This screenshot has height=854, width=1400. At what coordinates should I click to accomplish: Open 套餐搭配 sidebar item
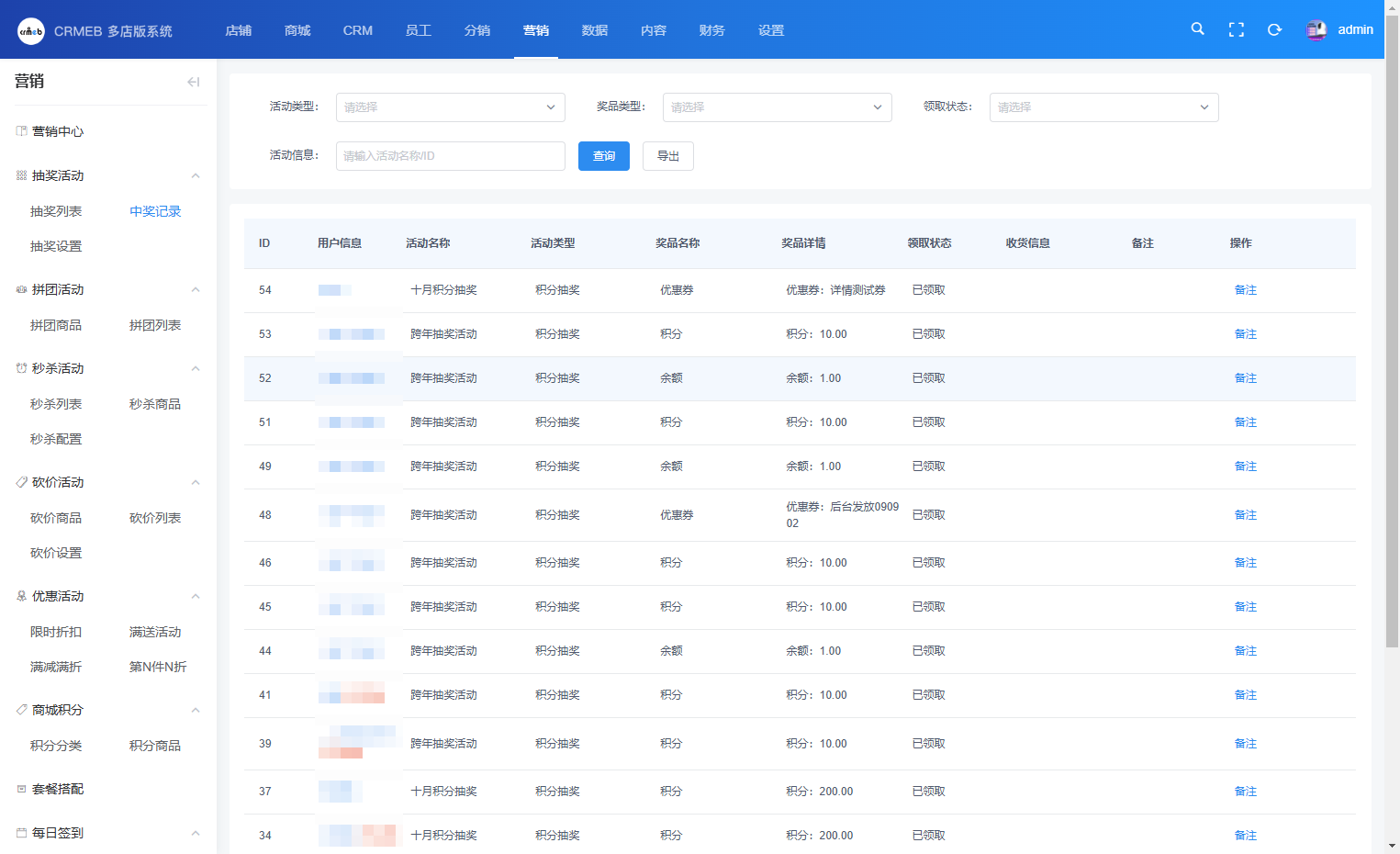58,789
